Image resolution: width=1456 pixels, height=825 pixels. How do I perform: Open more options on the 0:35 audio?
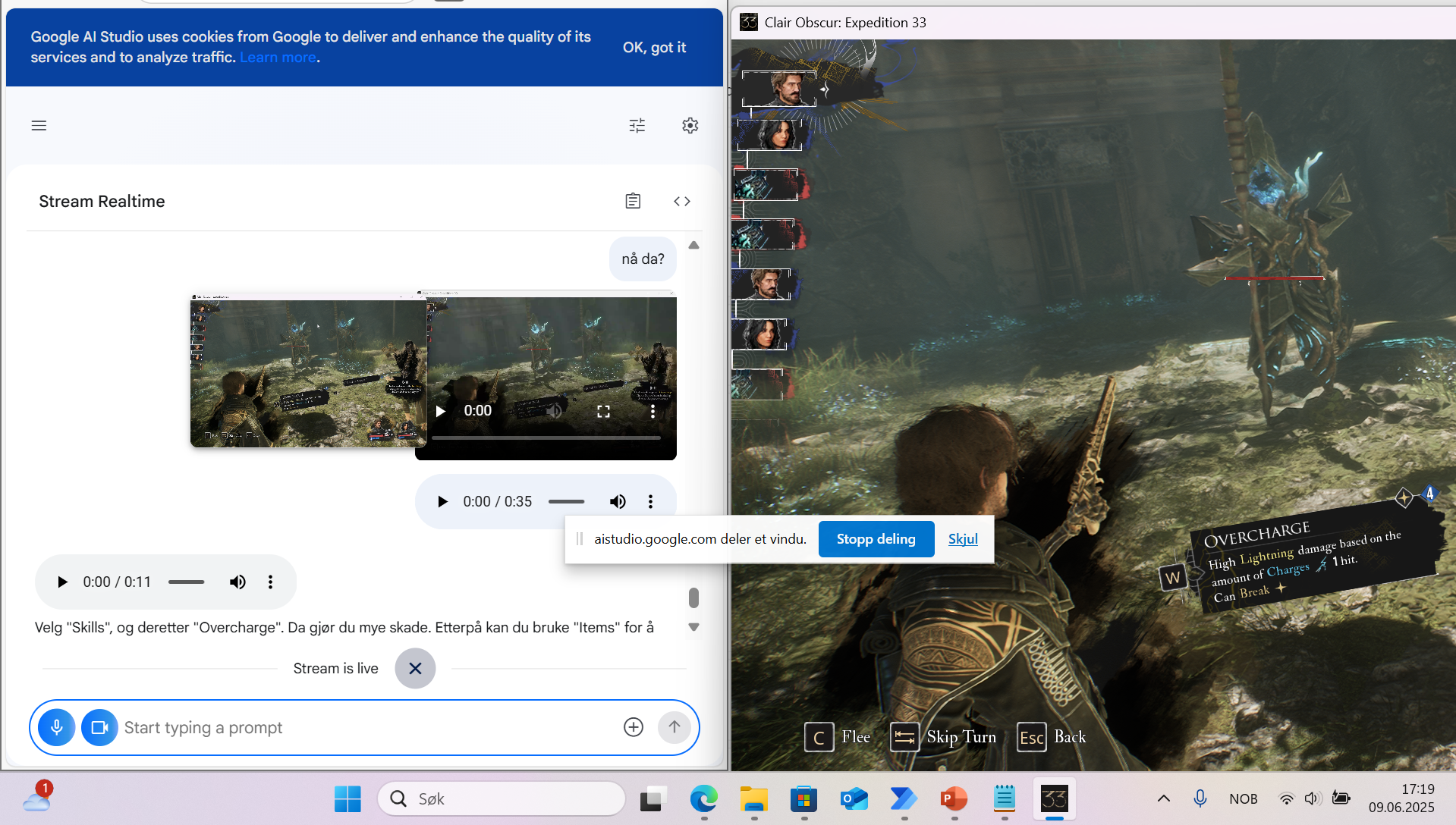click(650, 501)
